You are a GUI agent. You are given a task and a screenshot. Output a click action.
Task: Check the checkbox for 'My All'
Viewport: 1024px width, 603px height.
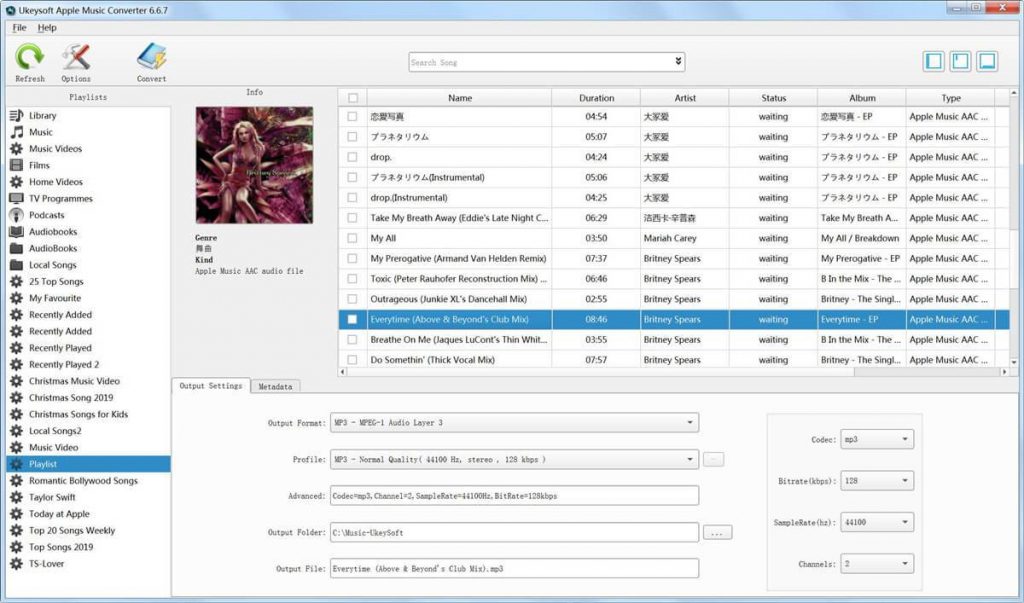[x=352, y=238]
